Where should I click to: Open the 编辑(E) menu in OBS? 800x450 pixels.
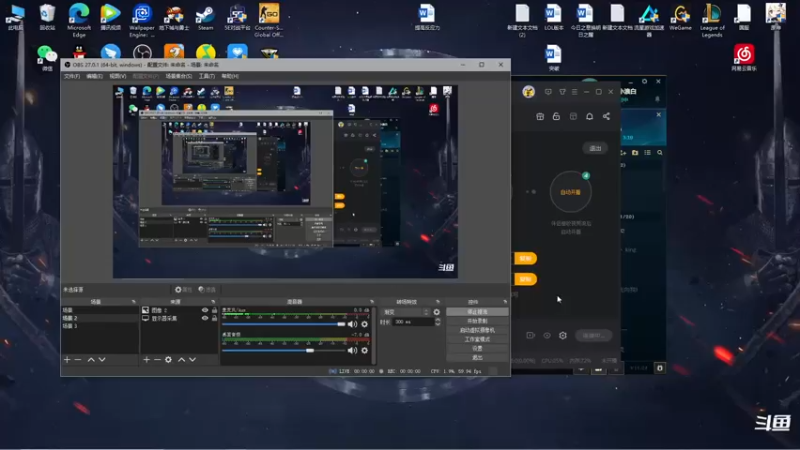pyautogui.click(x=94, y=76)
